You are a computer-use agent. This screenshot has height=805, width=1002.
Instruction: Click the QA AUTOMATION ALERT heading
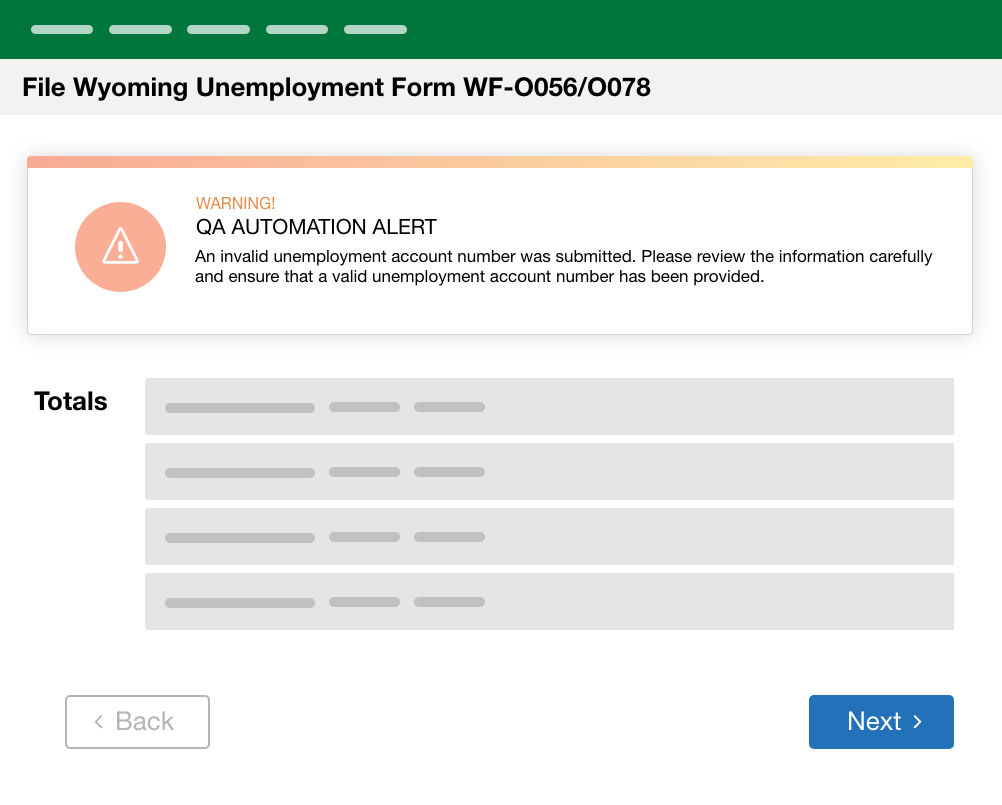coord(317,227)
